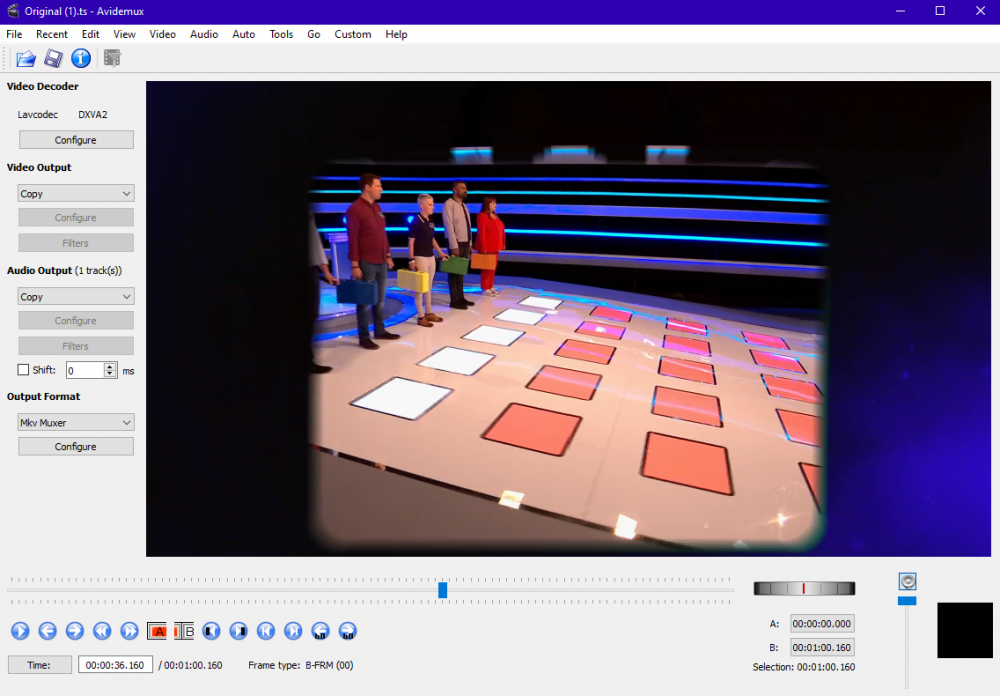Step to the previous frame
The width and height of the screenshot is (1000, 696).
tap(47, 631)
